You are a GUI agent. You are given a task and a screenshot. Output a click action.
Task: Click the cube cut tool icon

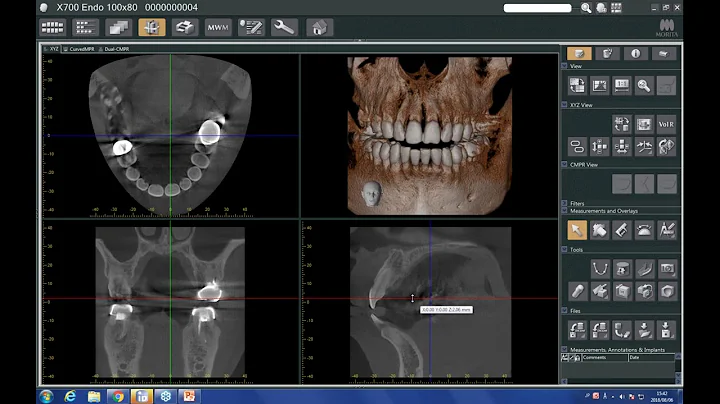pos(600,291)
